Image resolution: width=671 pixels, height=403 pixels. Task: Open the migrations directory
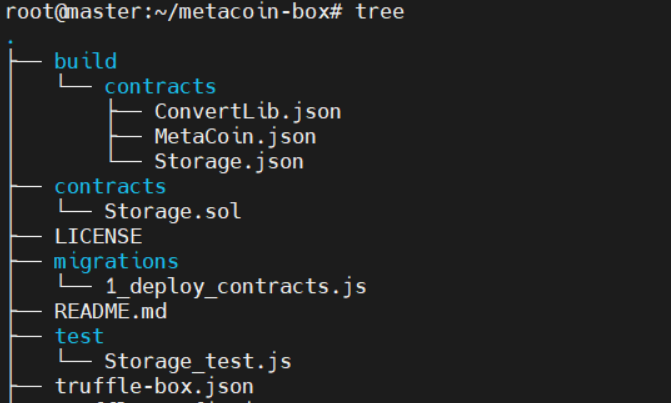point(116,261)
